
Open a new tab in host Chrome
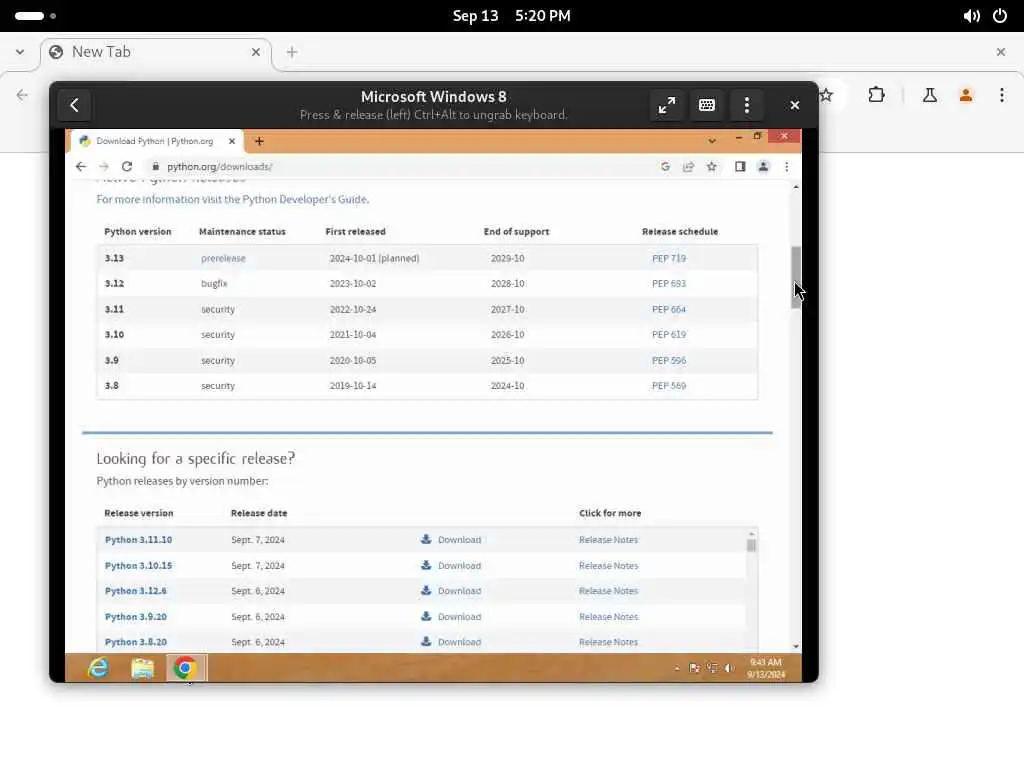point(292,52)
